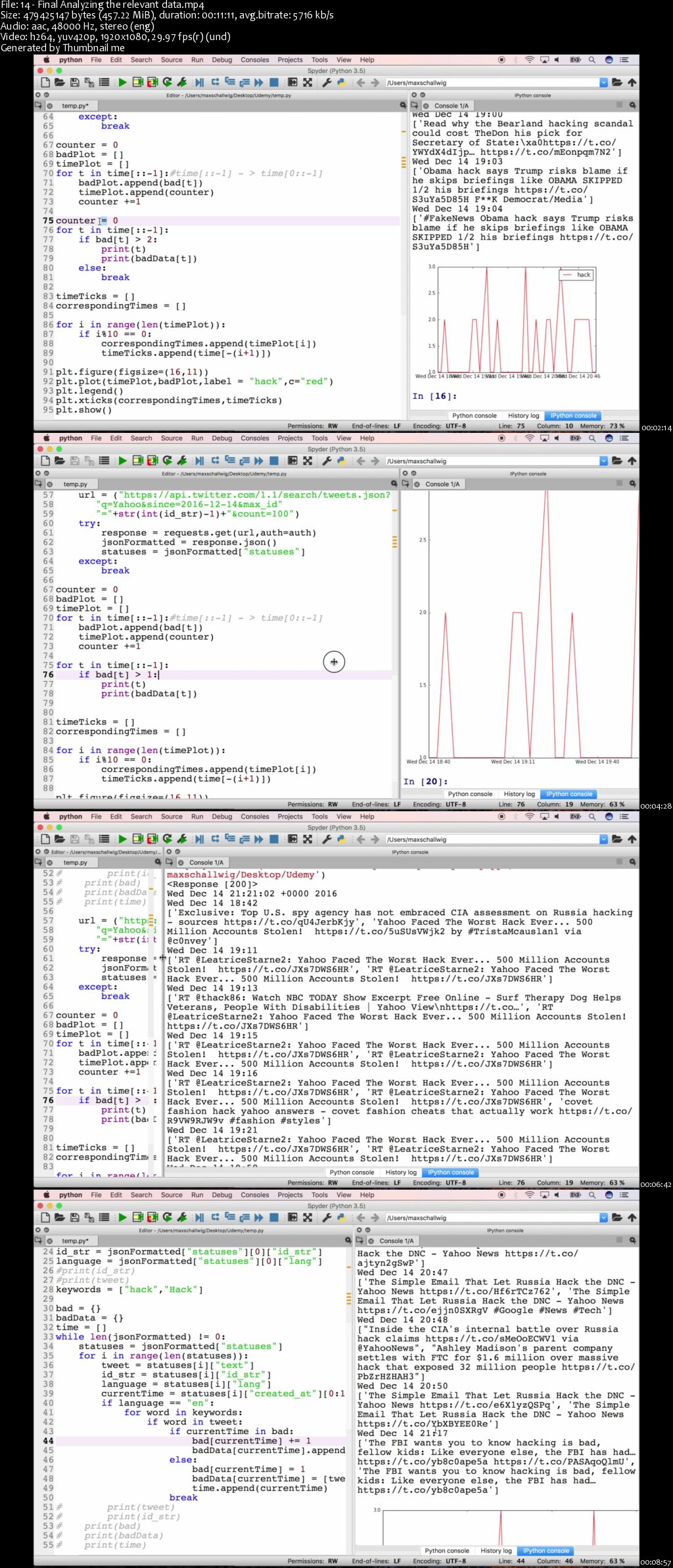Switch to Python console tab in 00:02:14 frame
Screen dimensions: 673x1568
tap(475, 416)
